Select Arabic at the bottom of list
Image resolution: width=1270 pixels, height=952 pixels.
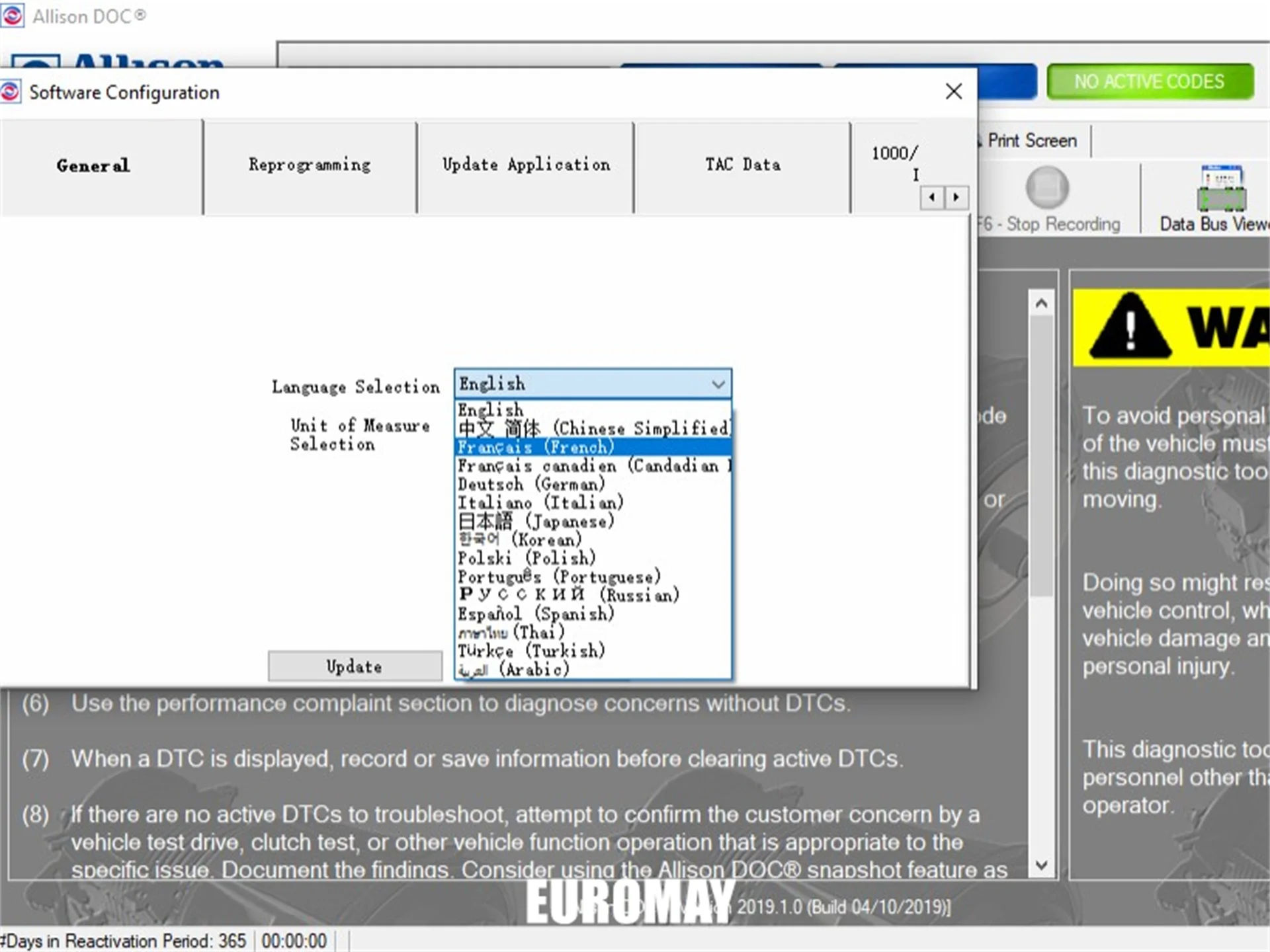pyautogui.click(x=514, y=670)
